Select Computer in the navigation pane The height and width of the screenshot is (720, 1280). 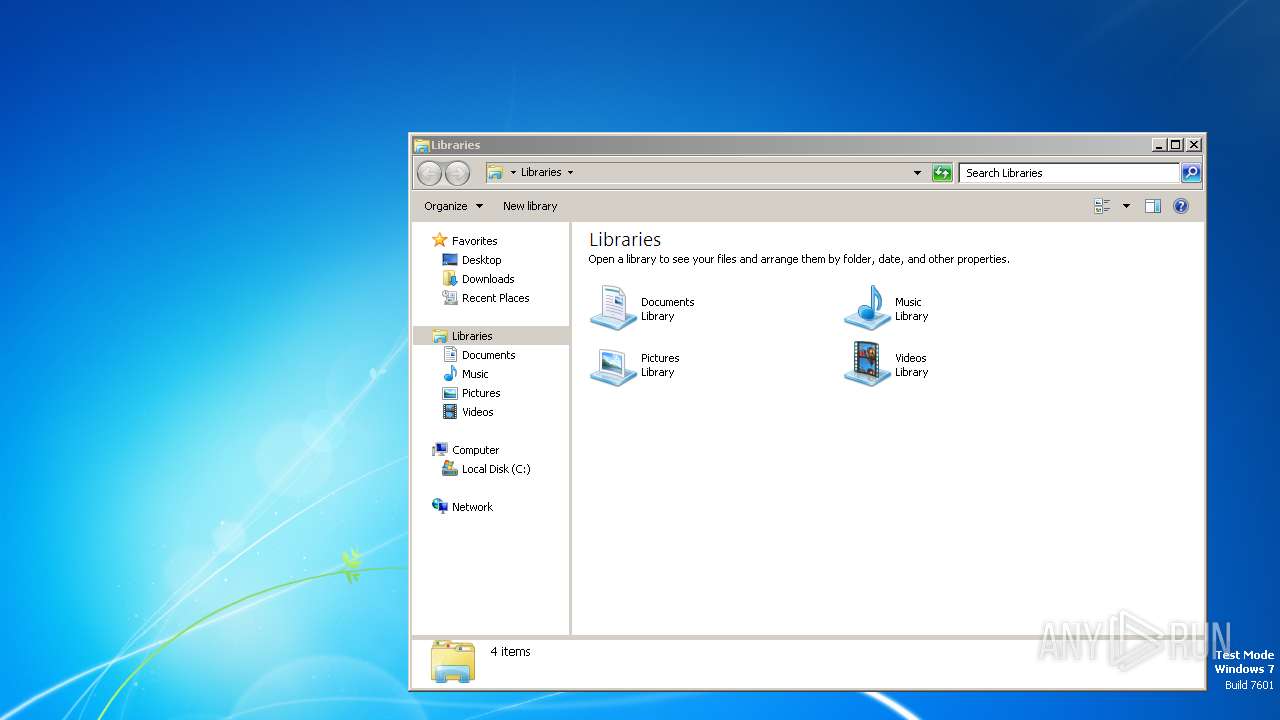pos(475,450)
